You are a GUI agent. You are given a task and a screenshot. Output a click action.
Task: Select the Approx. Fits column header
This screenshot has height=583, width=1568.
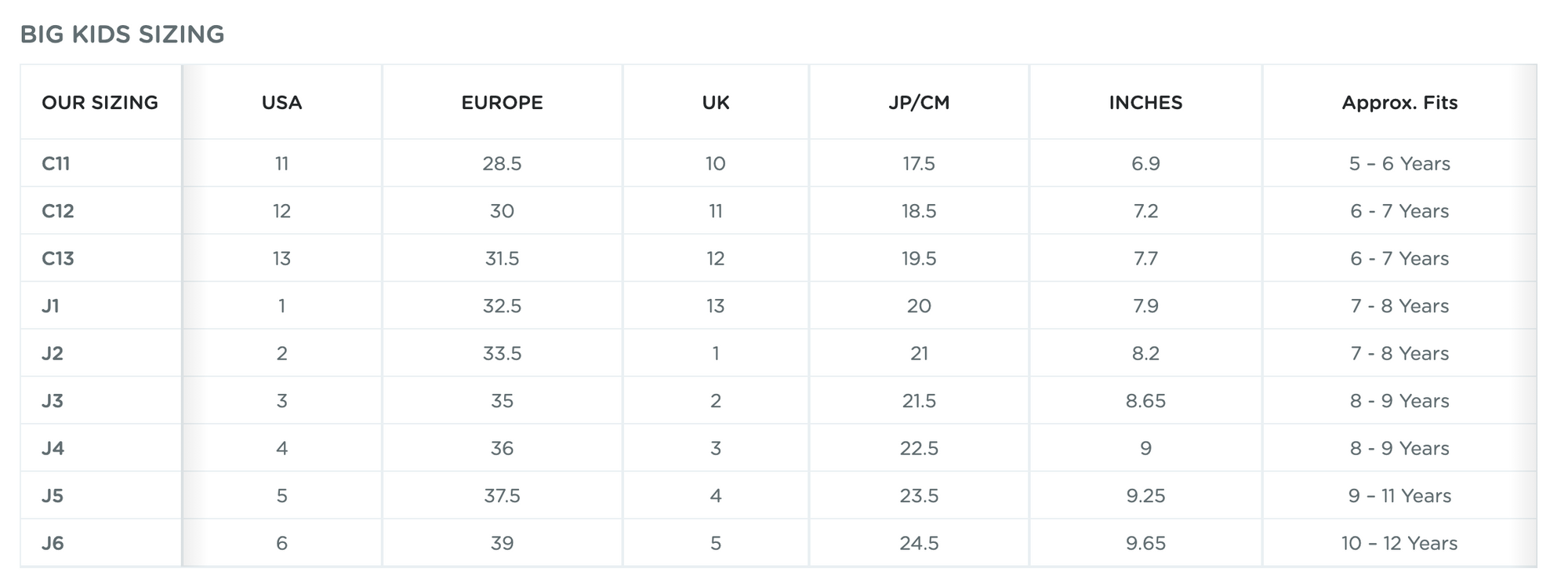pos(1399,103)
